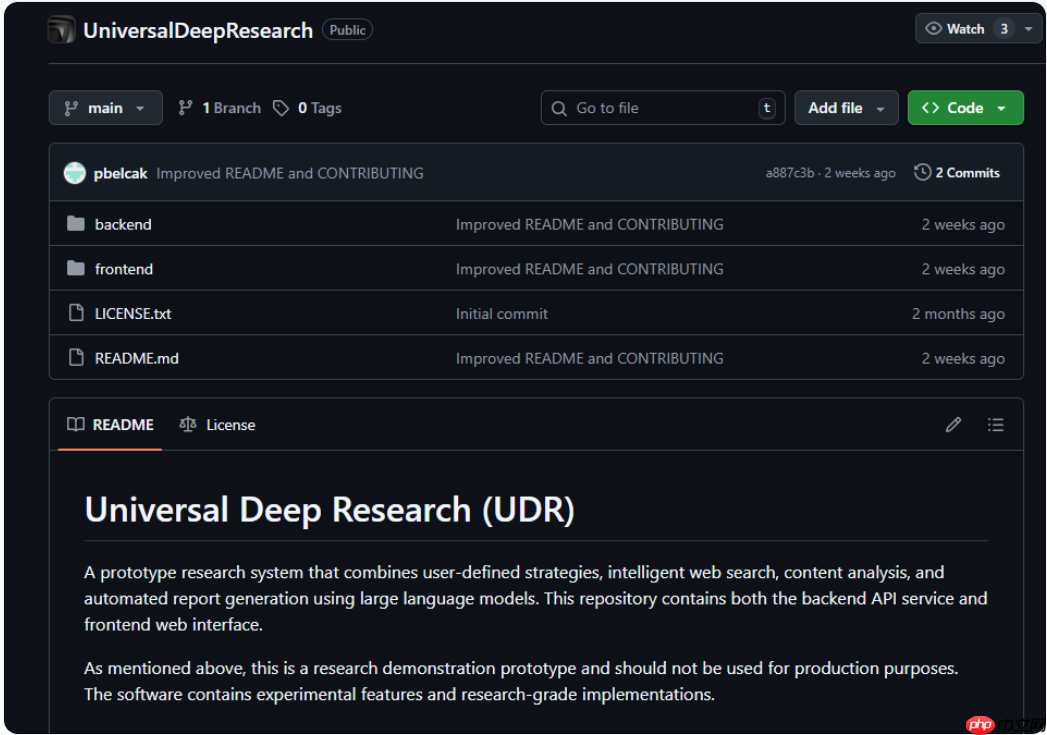Image resolution: width=1047 pixels, height=735 pixels.
Task: Open commit hash a887c3b
Action: pos(789,173)
